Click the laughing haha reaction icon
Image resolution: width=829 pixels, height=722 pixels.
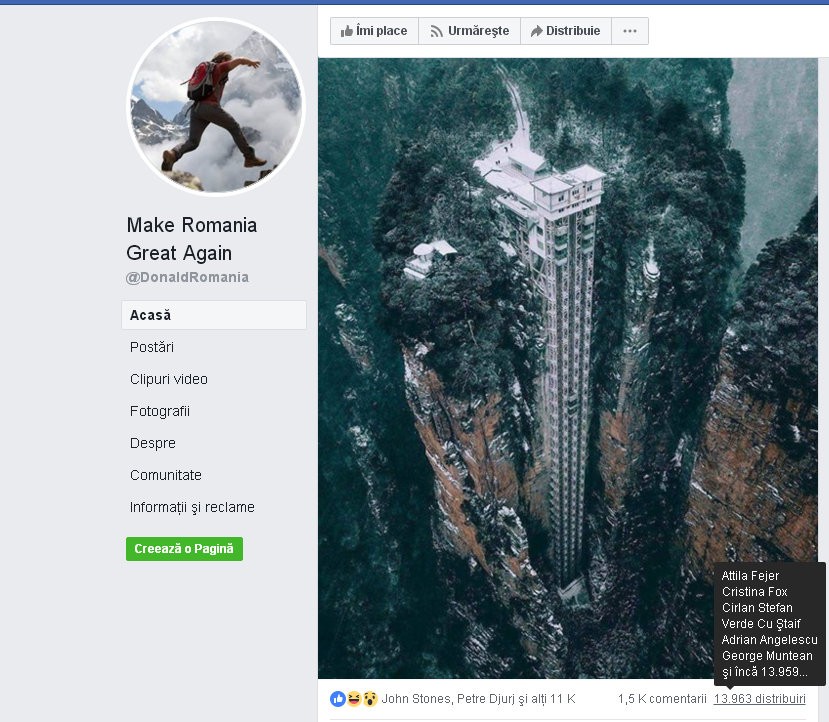354,698
